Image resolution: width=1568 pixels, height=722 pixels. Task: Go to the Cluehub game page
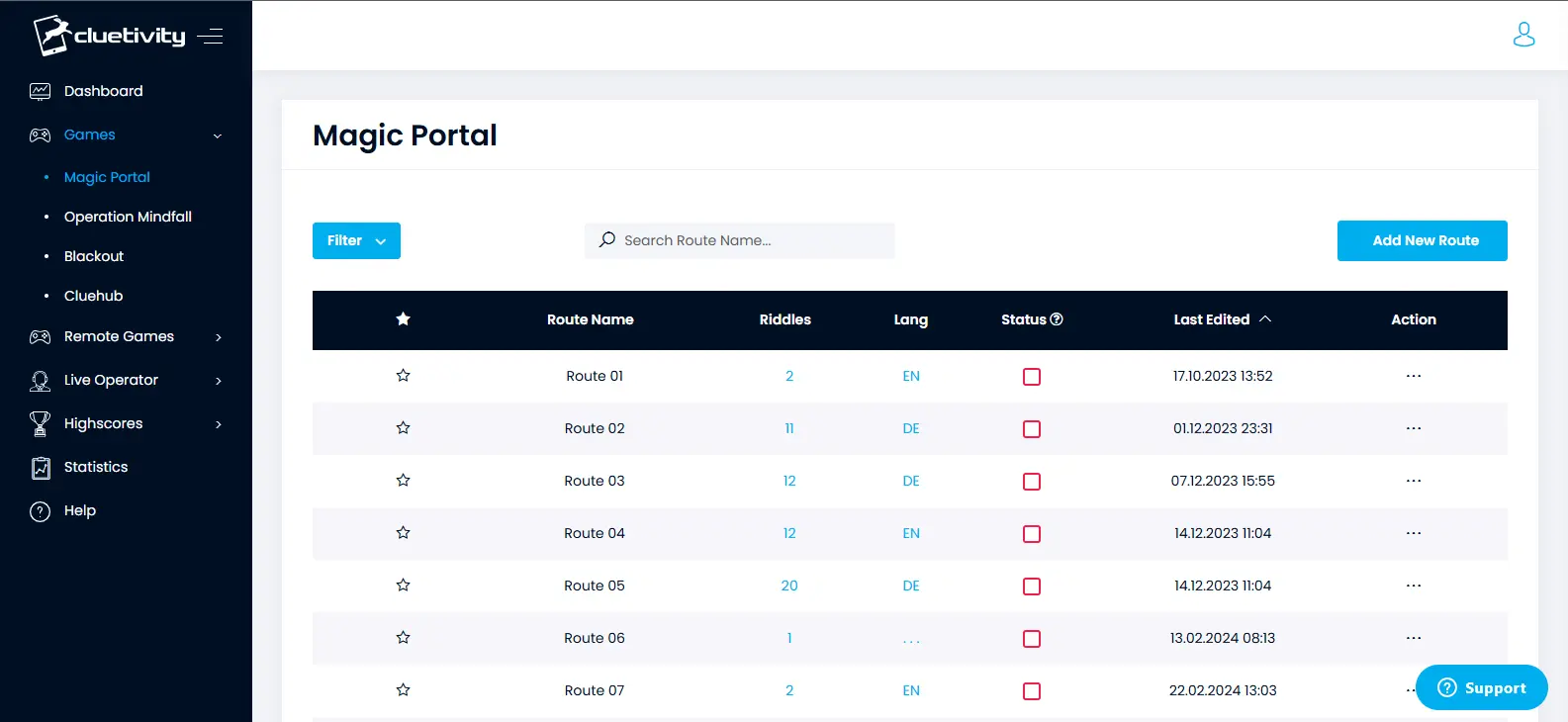93,296
